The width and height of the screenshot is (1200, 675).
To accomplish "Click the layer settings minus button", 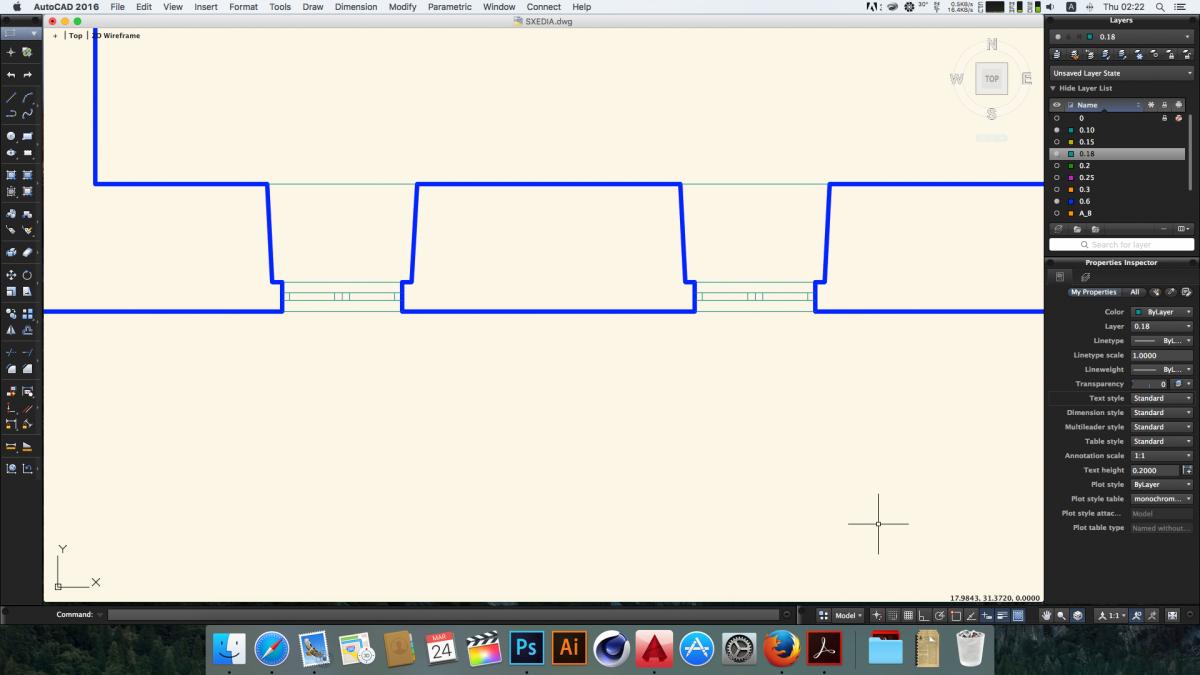I will click(1163, 228).
